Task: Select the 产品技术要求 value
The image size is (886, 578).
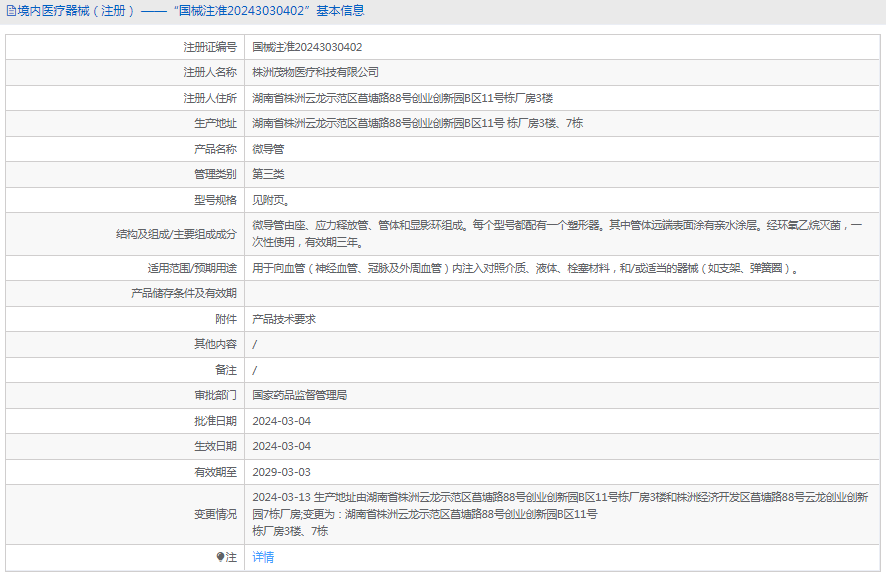Action: (x=284, y=319)
